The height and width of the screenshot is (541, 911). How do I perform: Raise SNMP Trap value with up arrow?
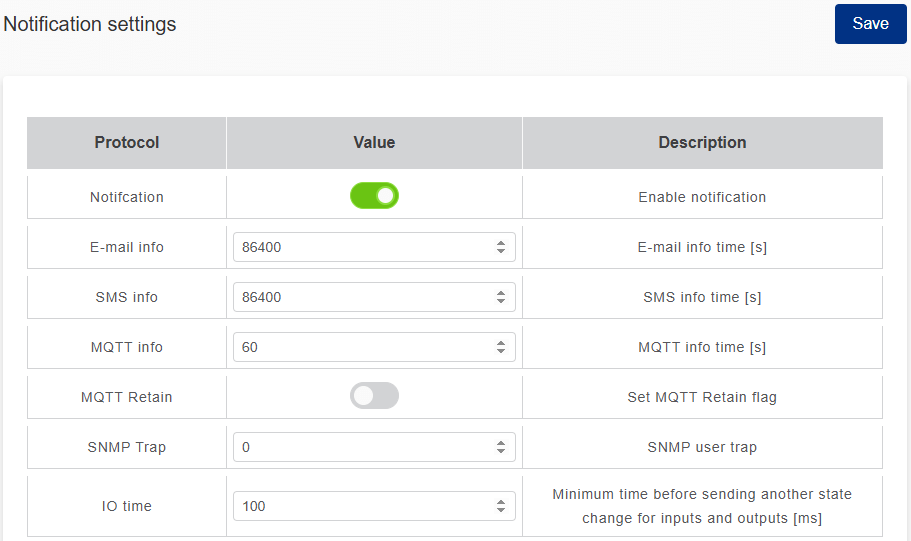(x=501, y=443)
